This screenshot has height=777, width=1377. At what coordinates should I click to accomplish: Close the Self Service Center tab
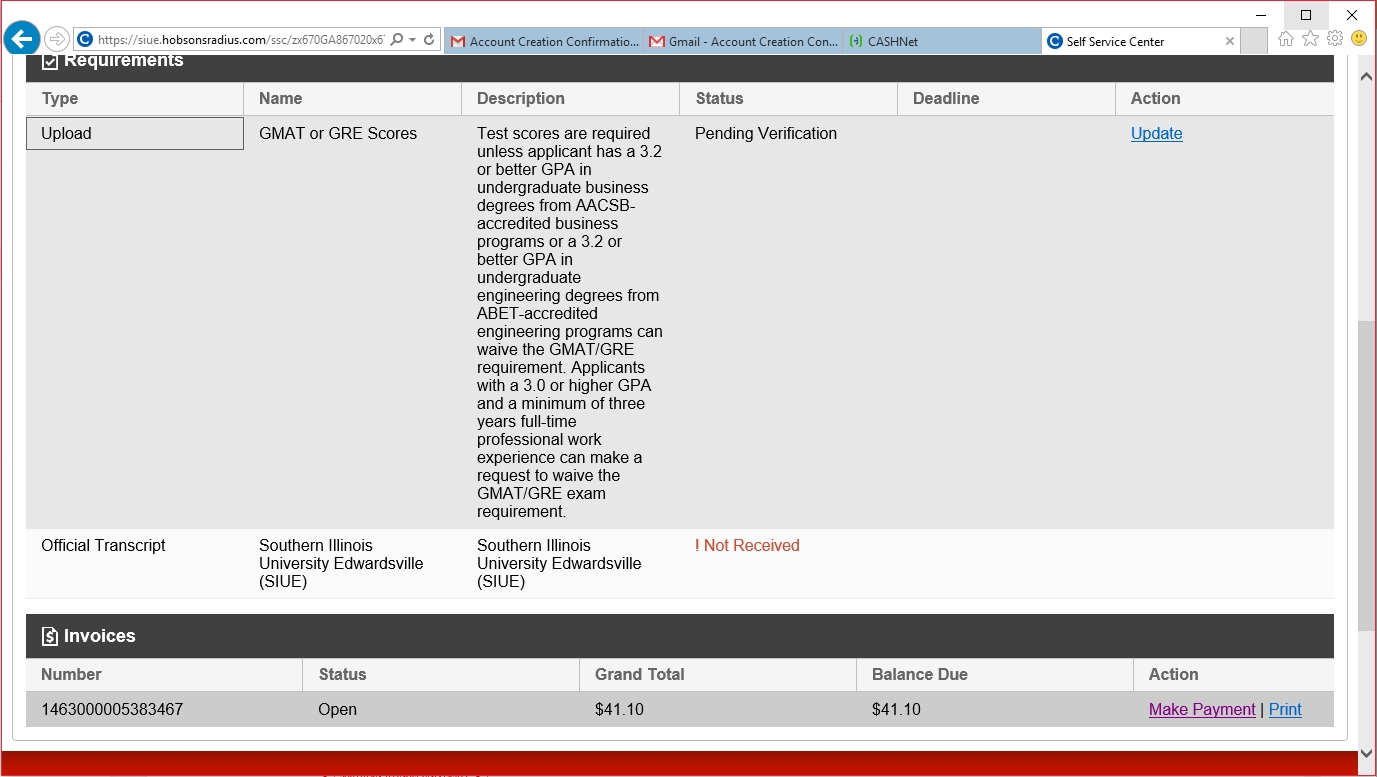click(1230, 41)
